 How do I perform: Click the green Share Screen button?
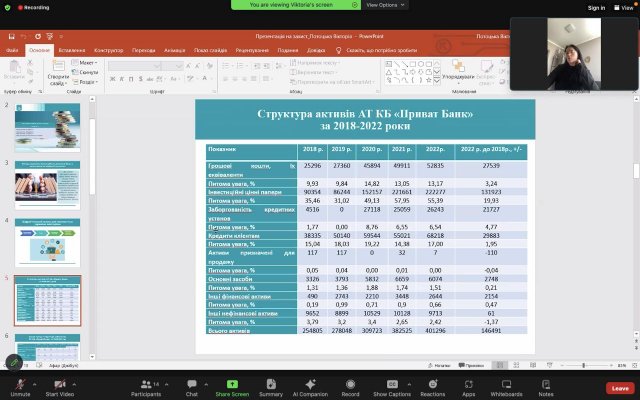[232, 382]
